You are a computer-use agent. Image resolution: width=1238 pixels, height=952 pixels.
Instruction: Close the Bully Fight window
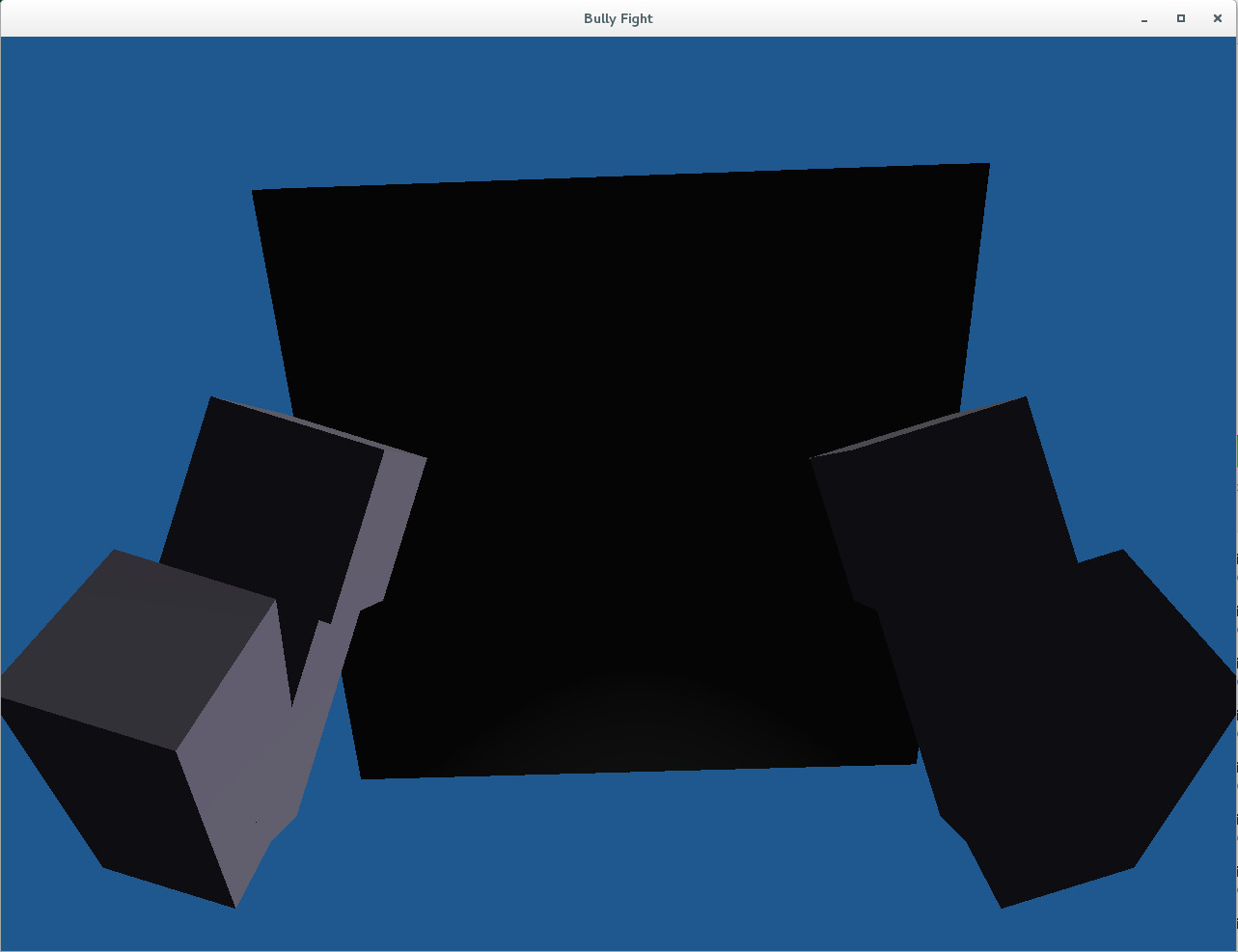tap(1218, 18)
